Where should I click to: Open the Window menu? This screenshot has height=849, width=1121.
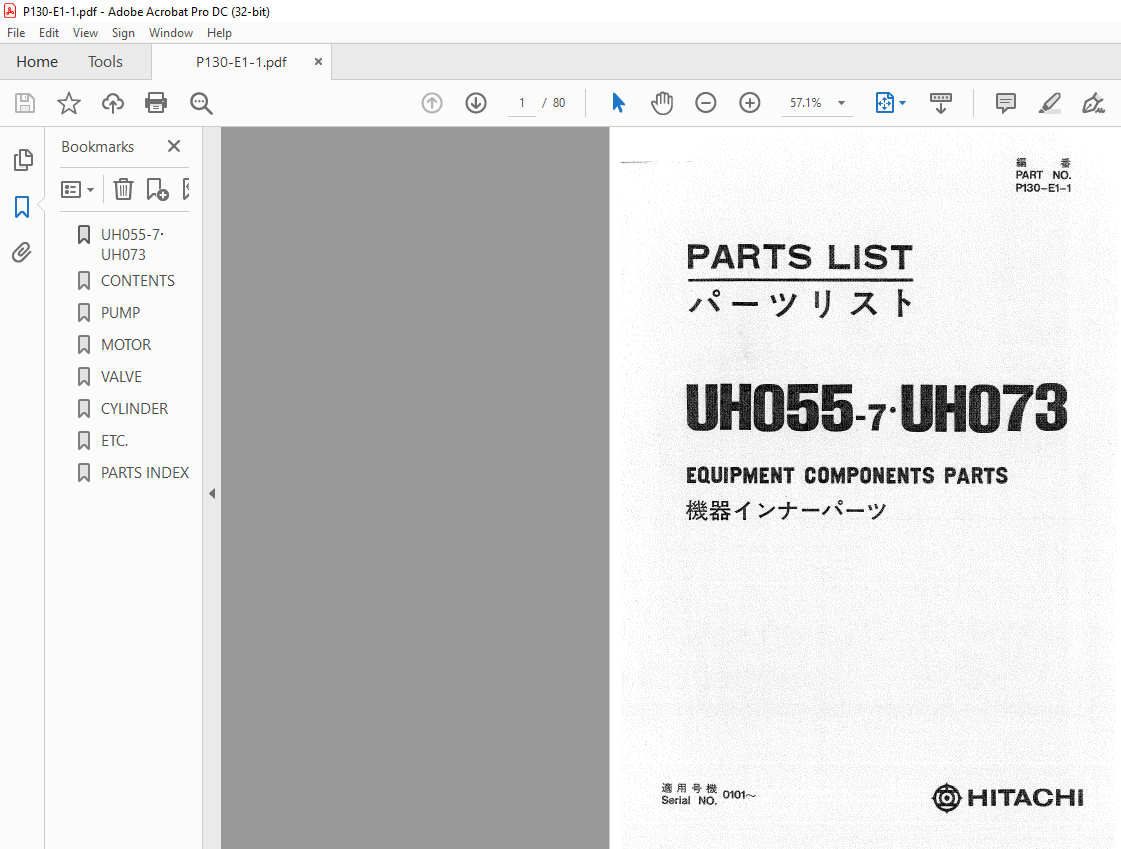click(x=171, y=33)
